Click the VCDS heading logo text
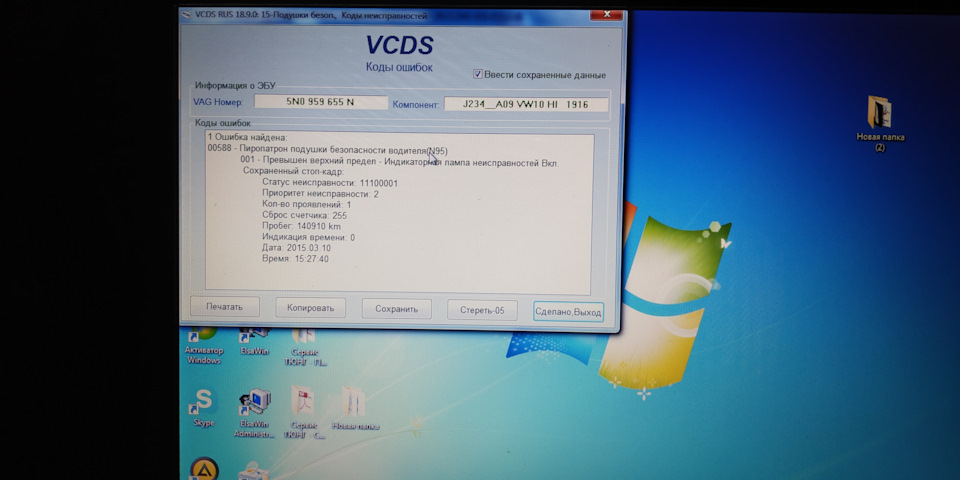Viewport: 960px width, 480px height. [x=400, y=45]
